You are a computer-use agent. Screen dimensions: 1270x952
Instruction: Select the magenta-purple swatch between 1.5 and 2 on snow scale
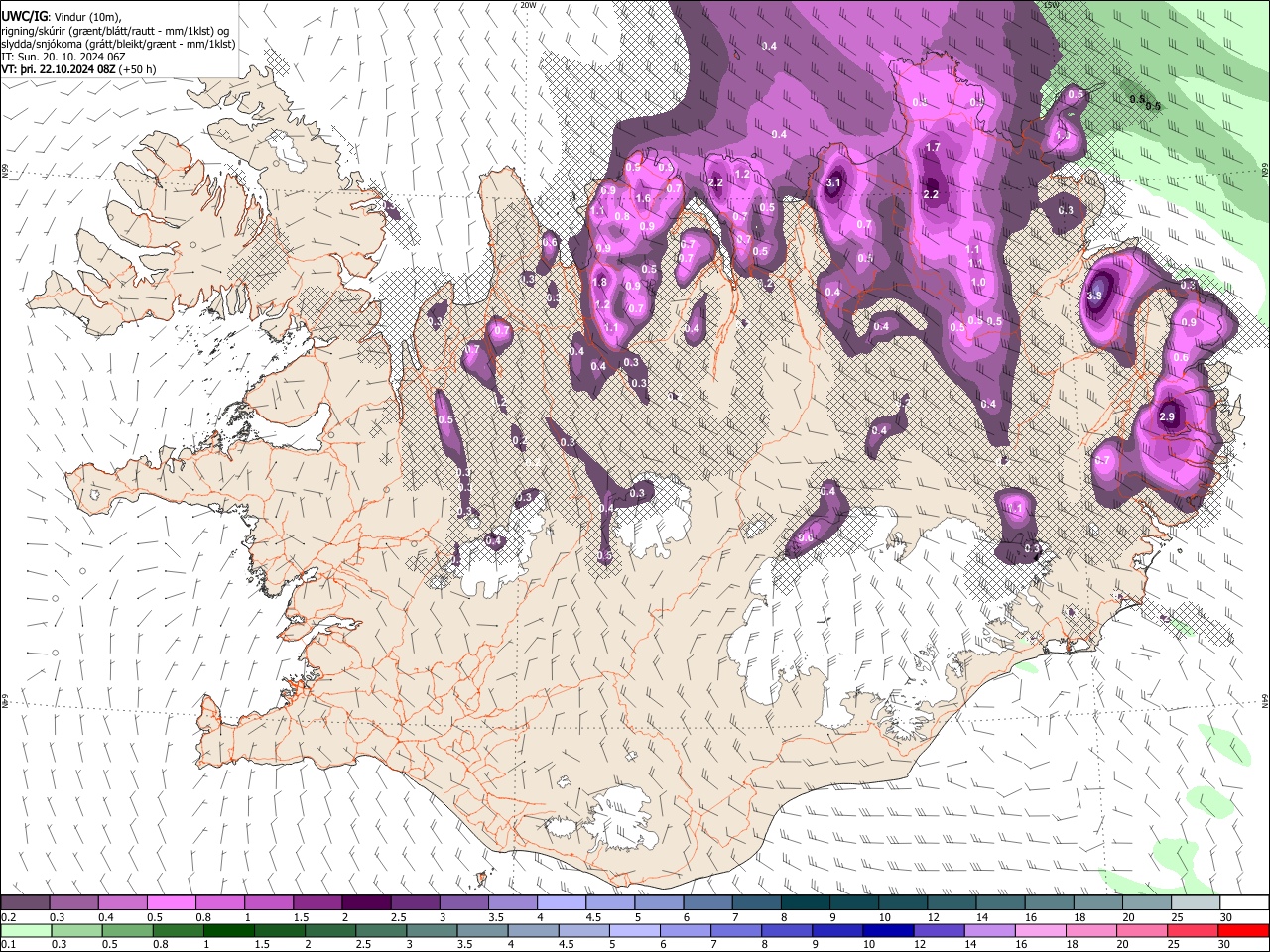tap(317, 903)
